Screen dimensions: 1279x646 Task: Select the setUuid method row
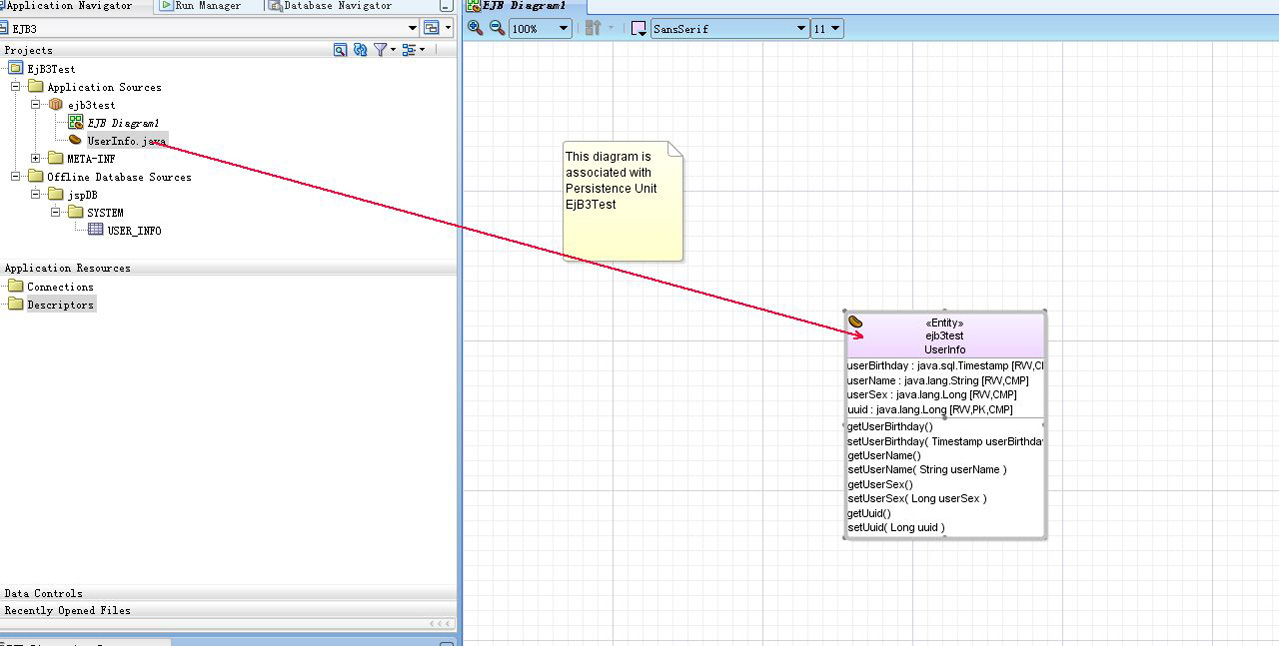pos(896,528)
